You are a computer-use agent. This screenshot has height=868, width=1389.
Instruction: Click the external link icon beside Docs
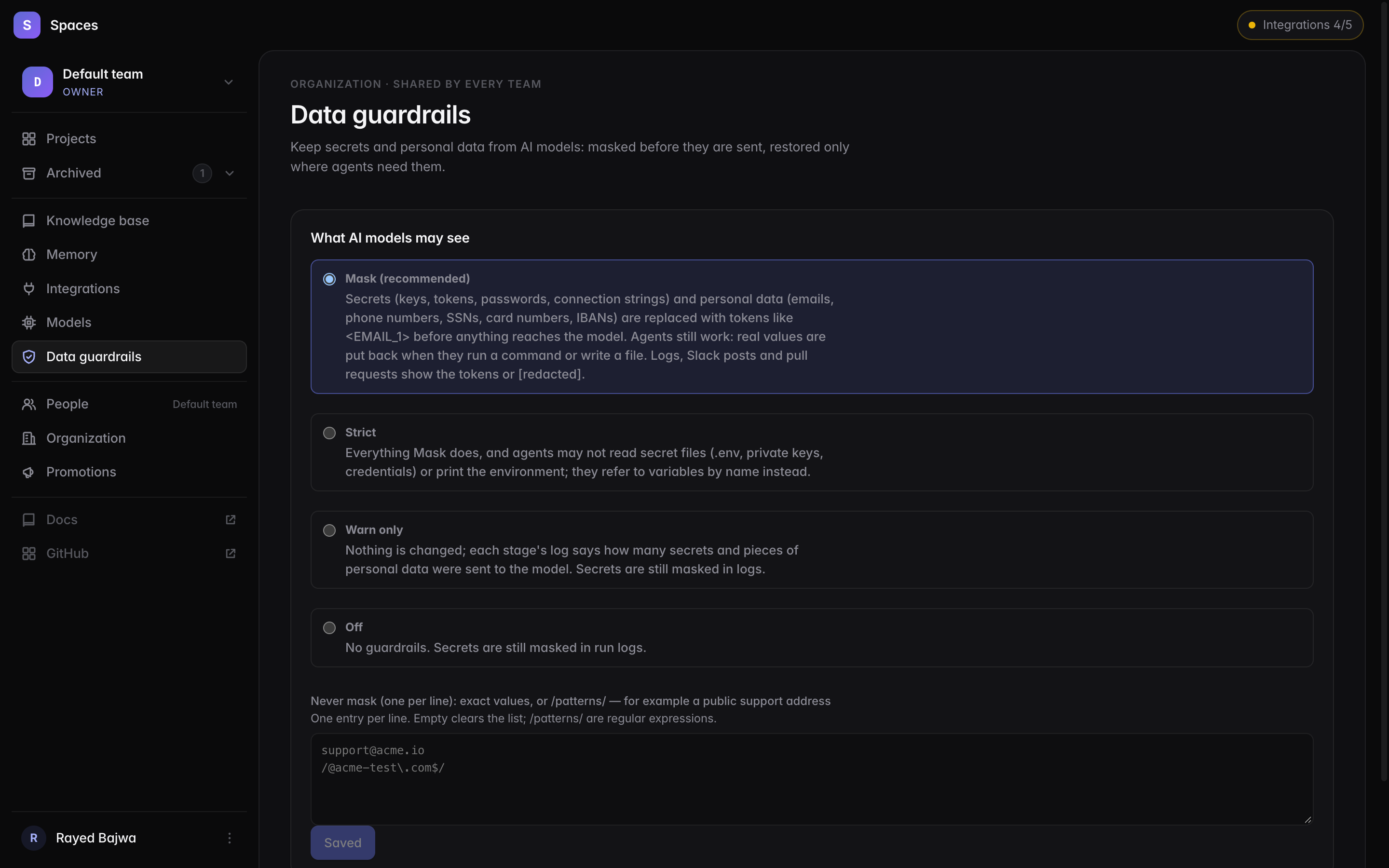[231, 519]
